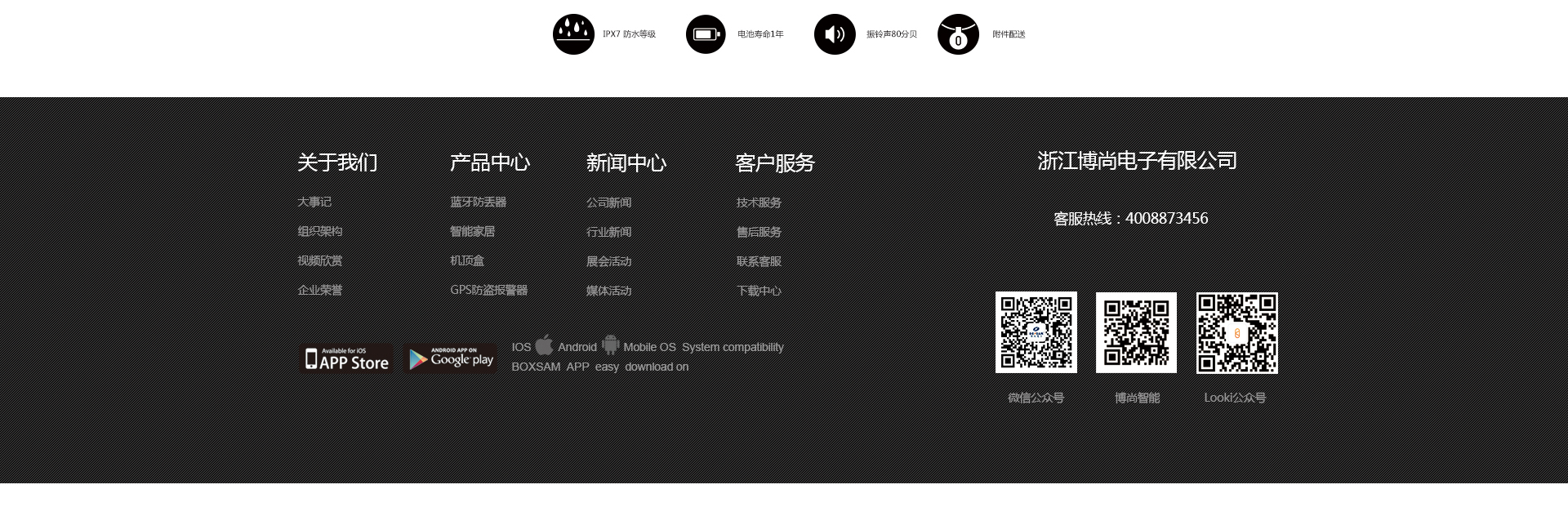Image resolution: width=1568 pixels, height=507 pixels.
Task: Click the 博尚智能 QR code
Action: (x=1136, y=332)
